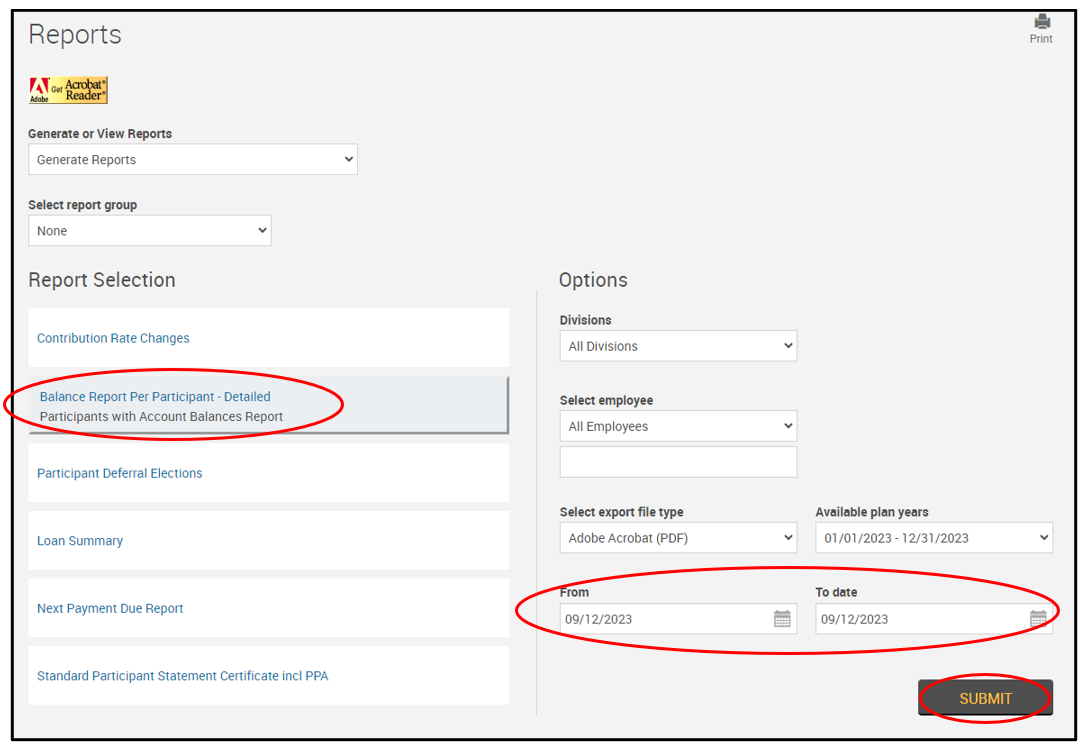Viewport: 1088px width, 753px height.
Task: Expand the Divisions dropdown
Action: 678,347
